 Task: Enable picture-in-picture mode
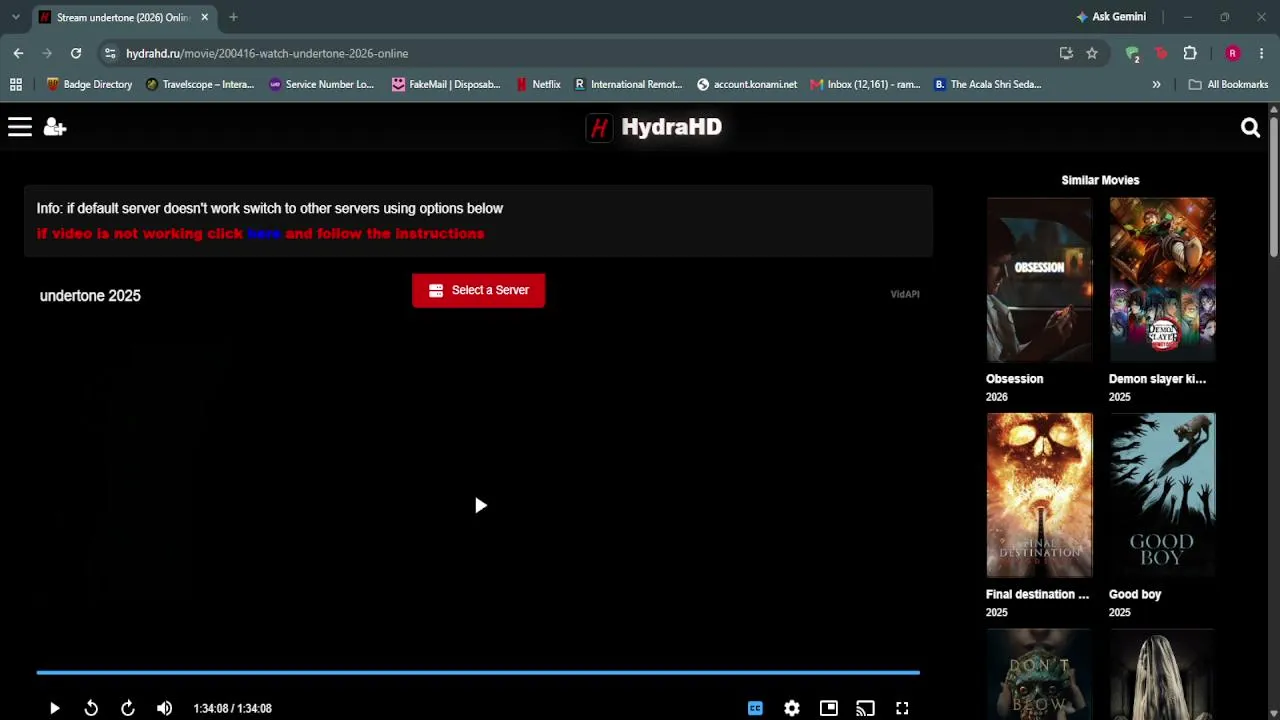pos(829,708)
